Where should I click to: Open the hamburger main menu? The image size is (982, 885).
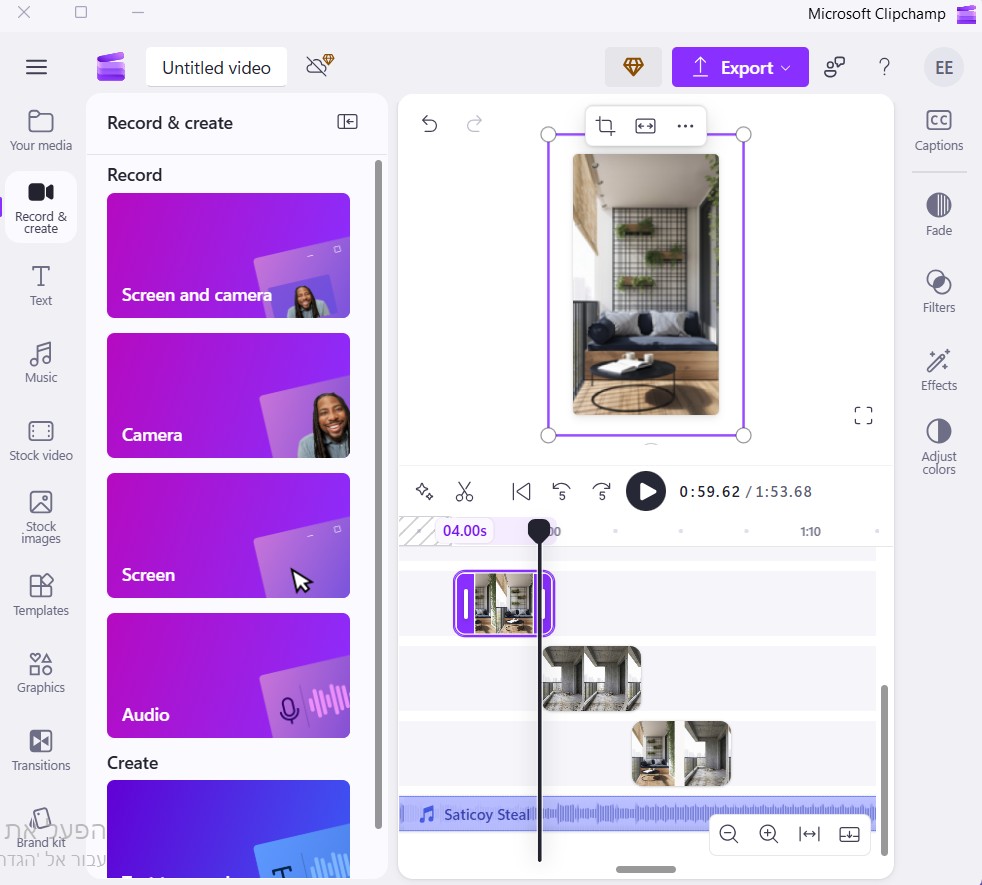point(37,67)
